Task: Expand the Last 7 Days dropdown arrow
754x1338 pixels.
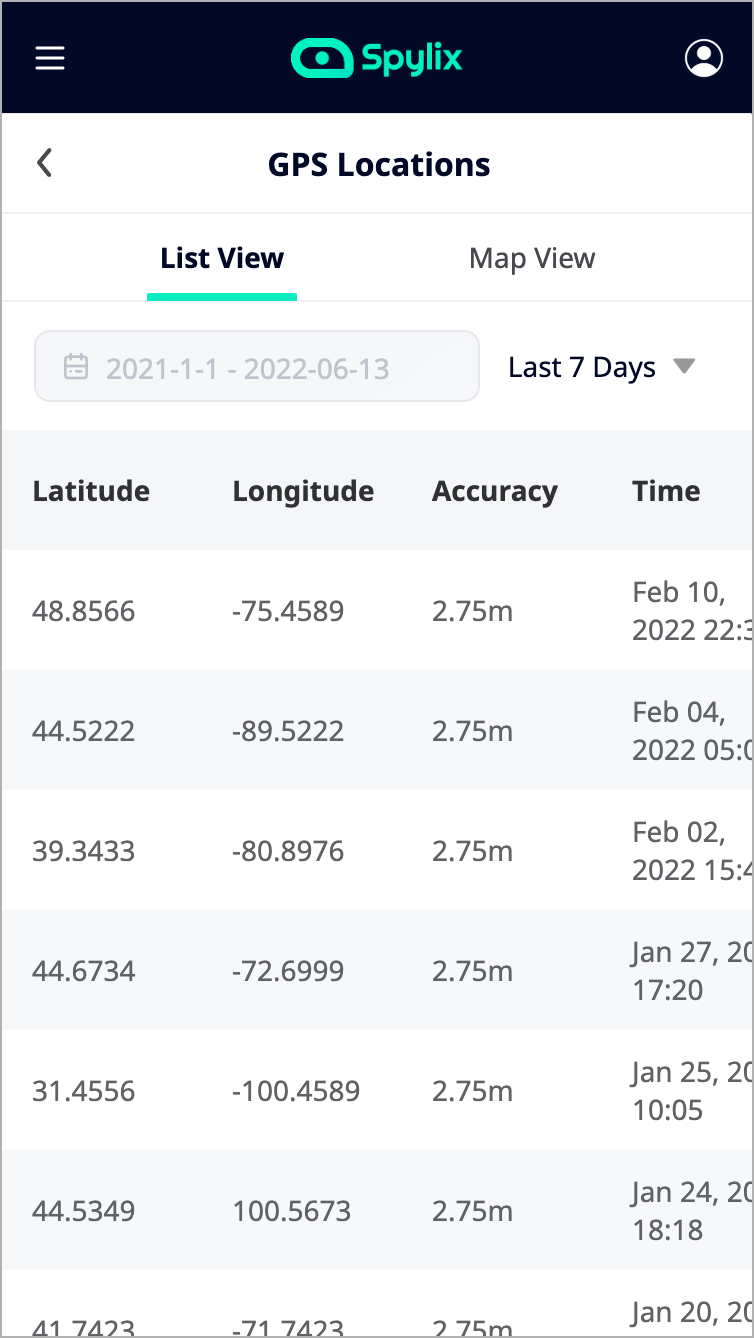Action: tap(684, 366)
